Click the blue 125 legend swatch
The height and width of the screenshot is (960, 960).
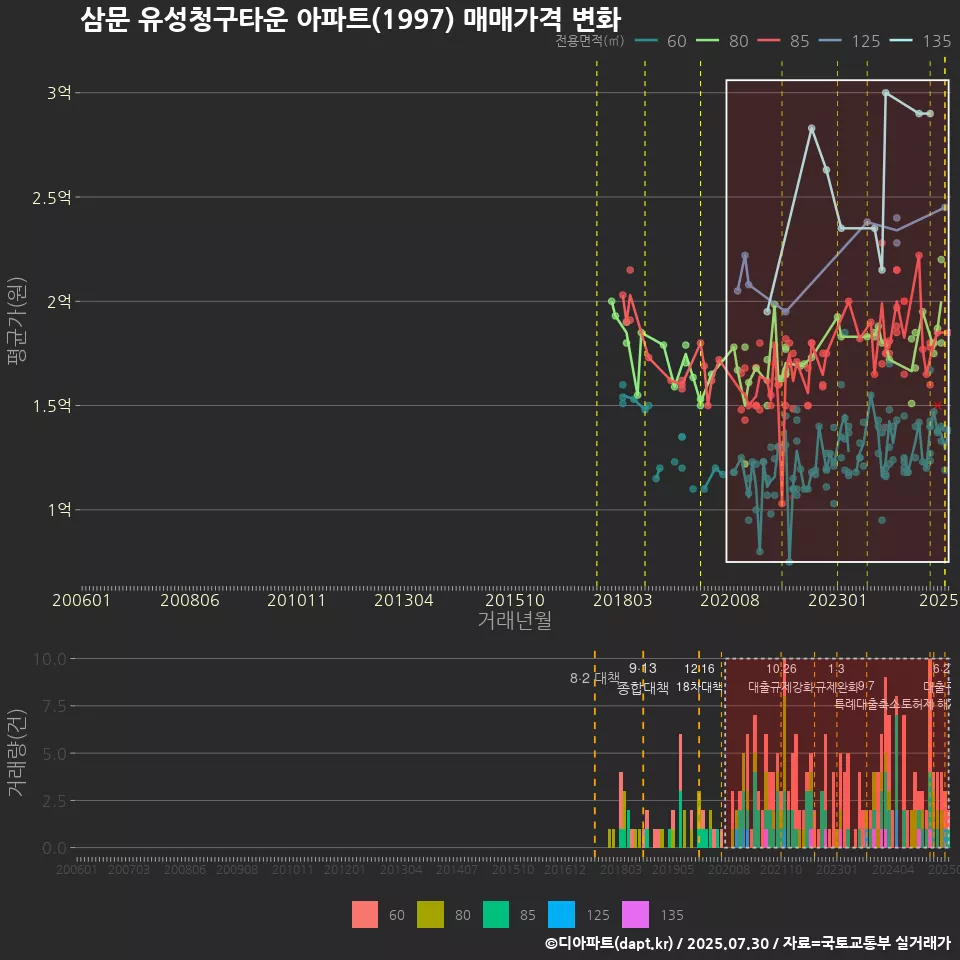click(x=561, y=915)
